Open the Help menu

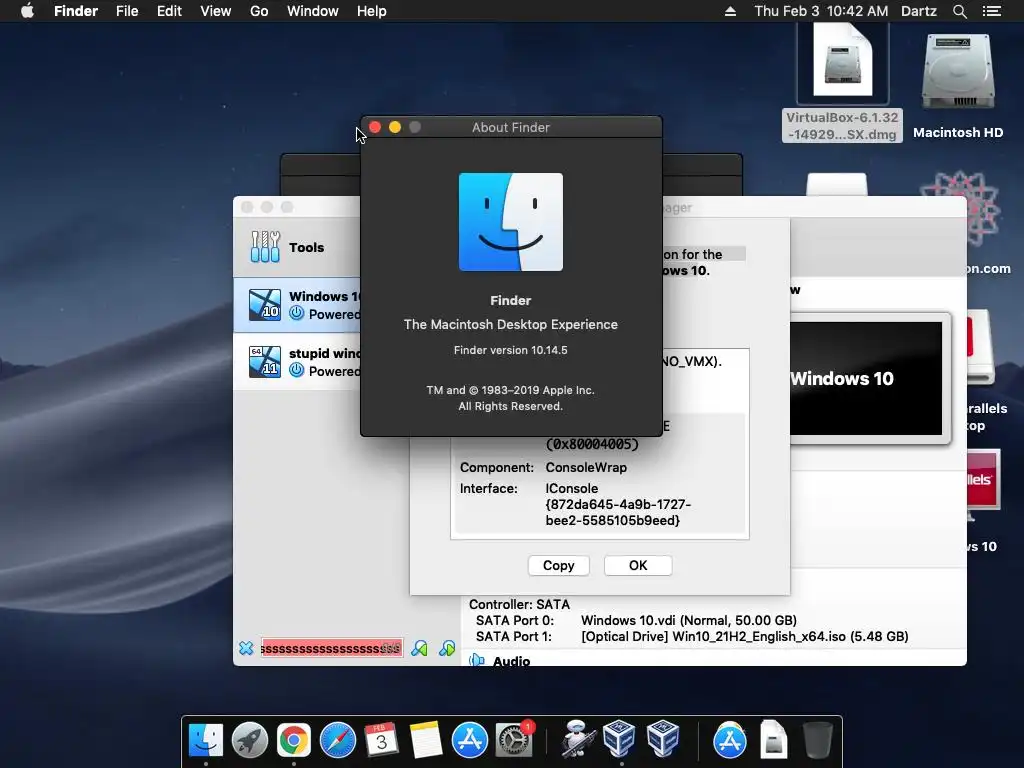(372, 11)
